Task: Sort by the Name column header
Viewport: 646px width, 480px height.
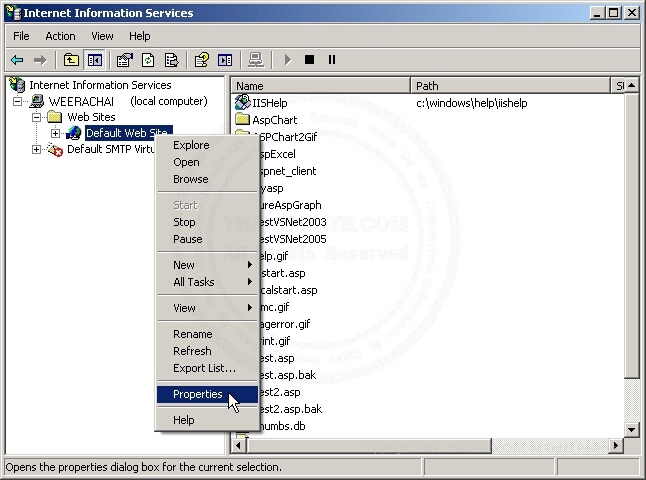Action: tap(321, 86)
